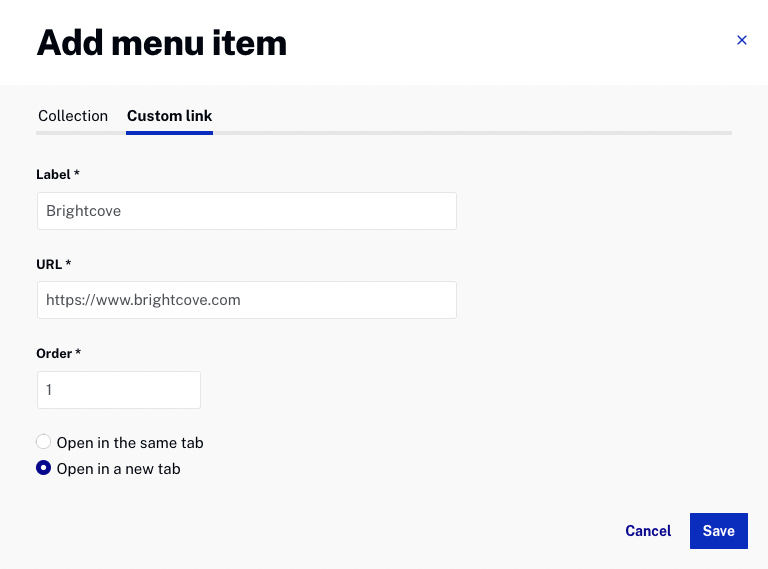Select the Custom link tab
This screenshot has height=569, width=768.
[169, 116]
